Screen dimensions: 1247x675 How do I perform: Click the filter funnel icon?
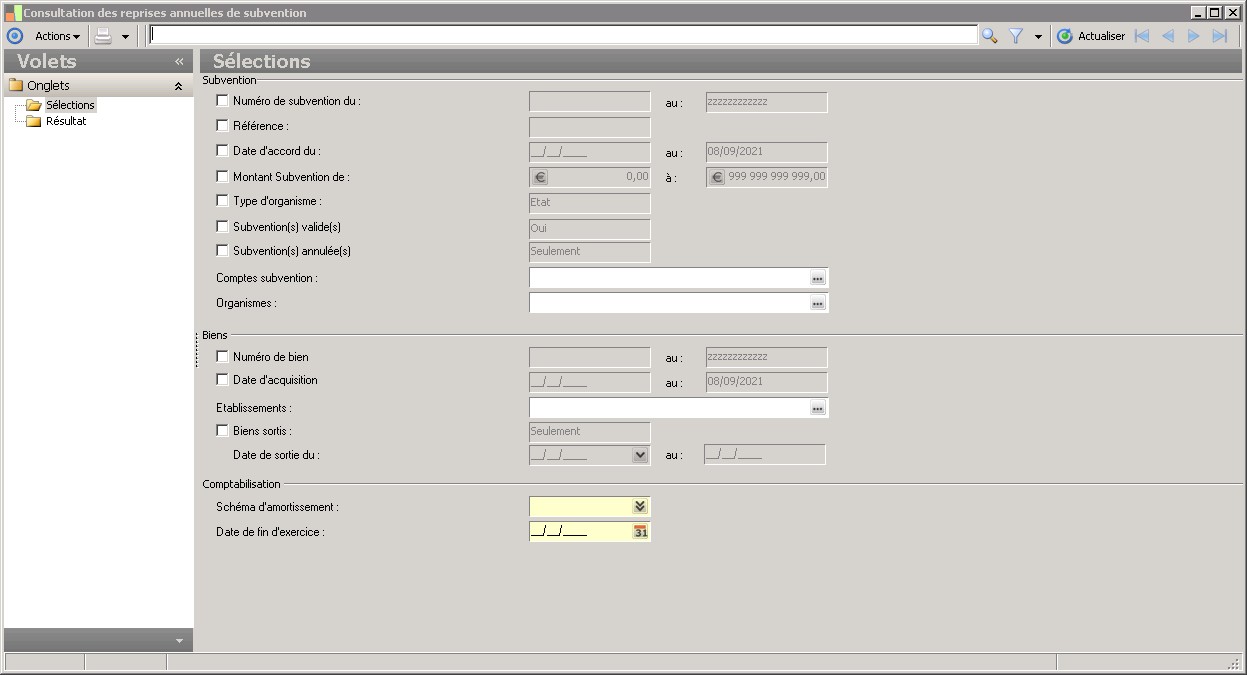pyautogui.click(x=1017, y=36)
